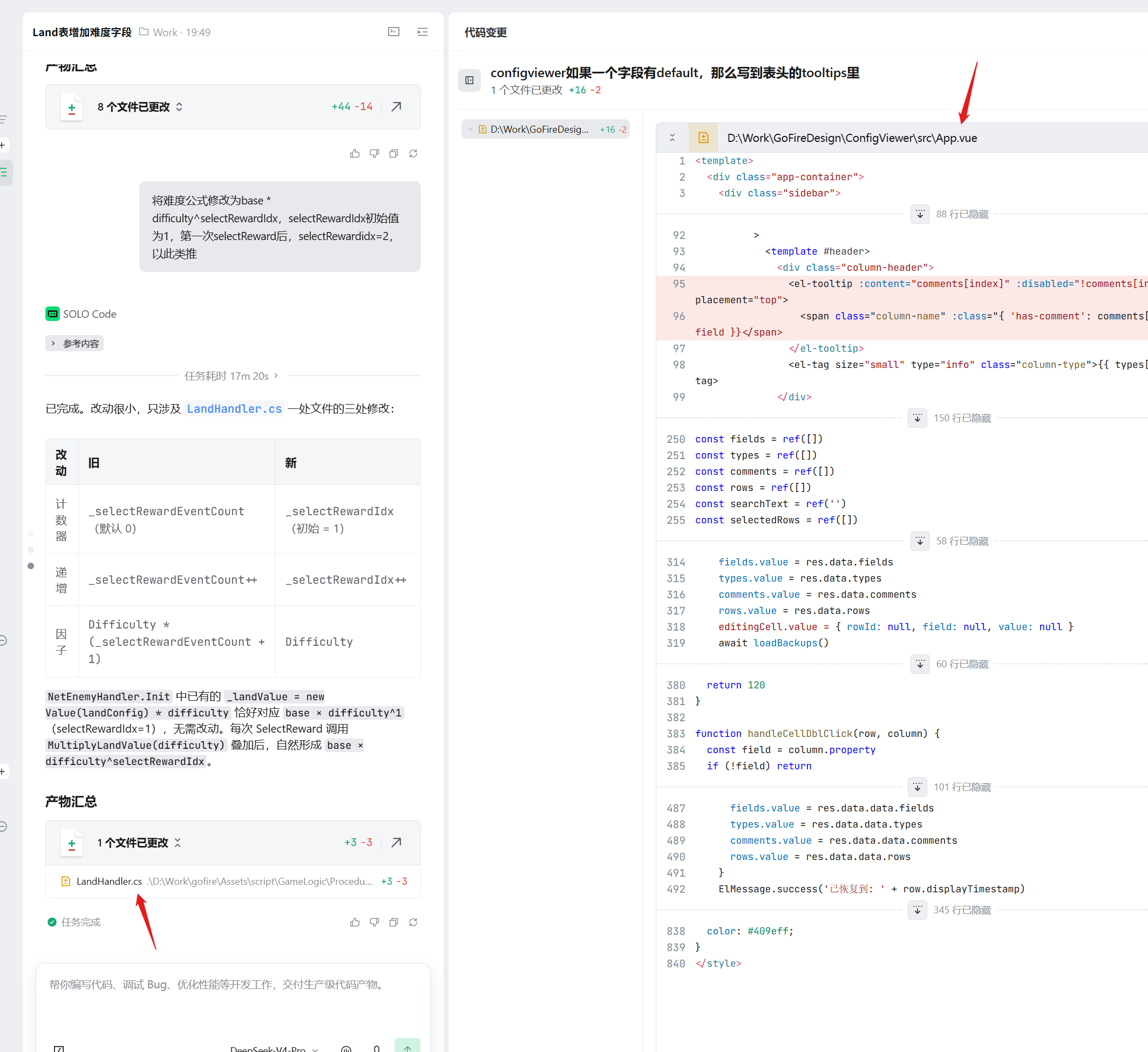Copy the response beside 任务完成
The width and height of the screenshot is (1148, 1052).
coord(393,921)
